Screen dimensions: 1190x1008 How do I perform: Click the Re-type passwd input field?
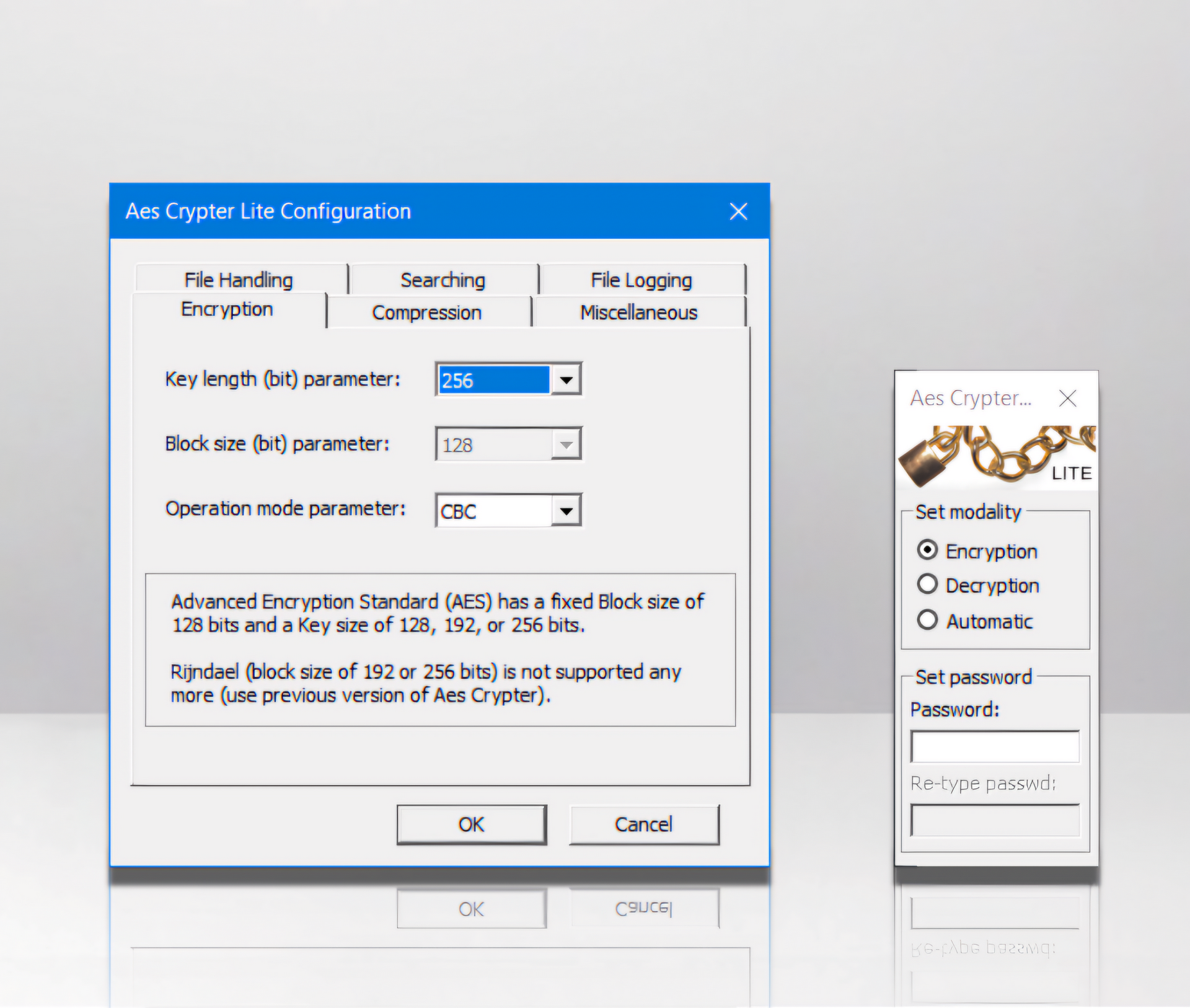click(995, 820)
